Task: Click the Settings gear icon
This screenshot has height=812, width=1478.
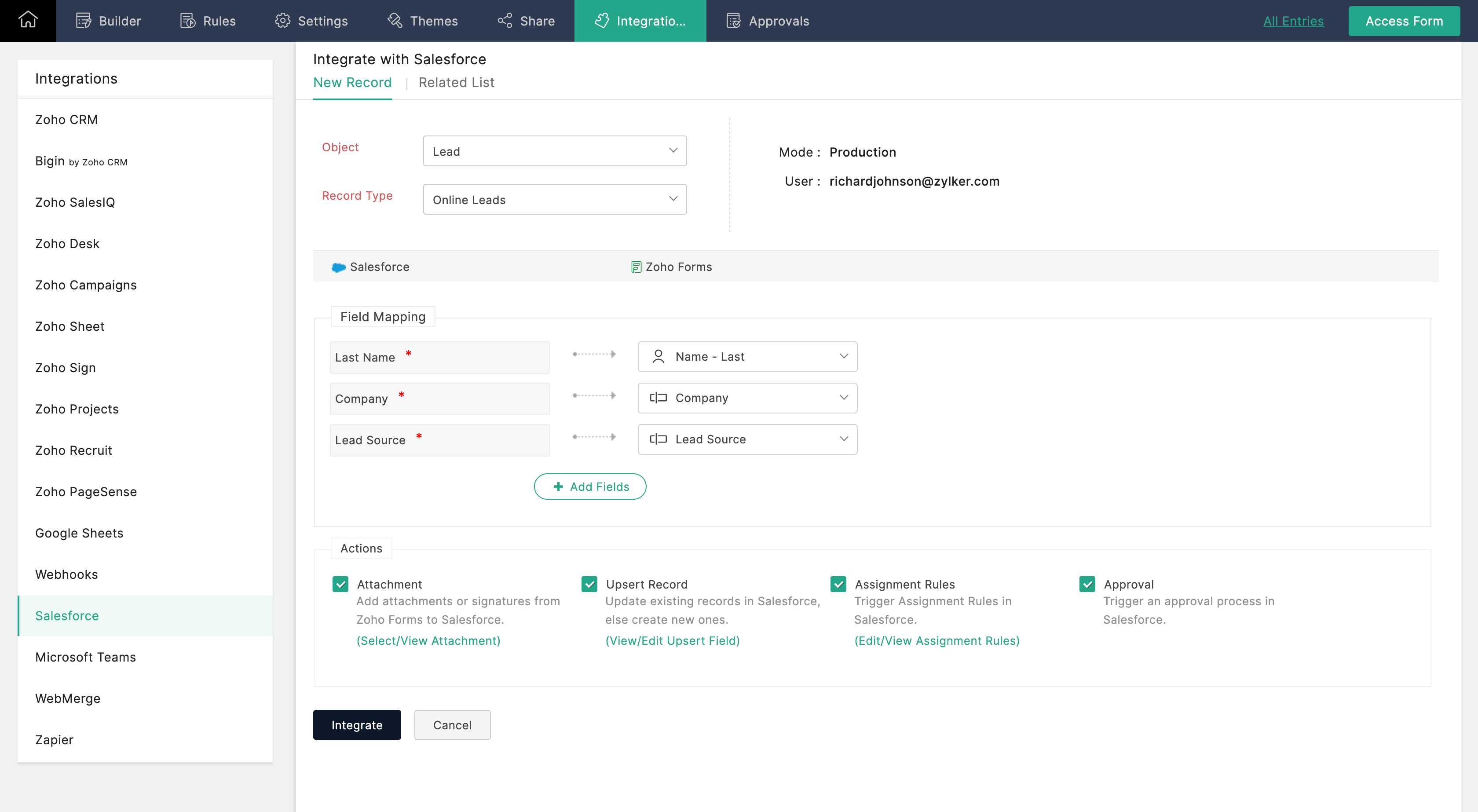Action: pos(282,21)
